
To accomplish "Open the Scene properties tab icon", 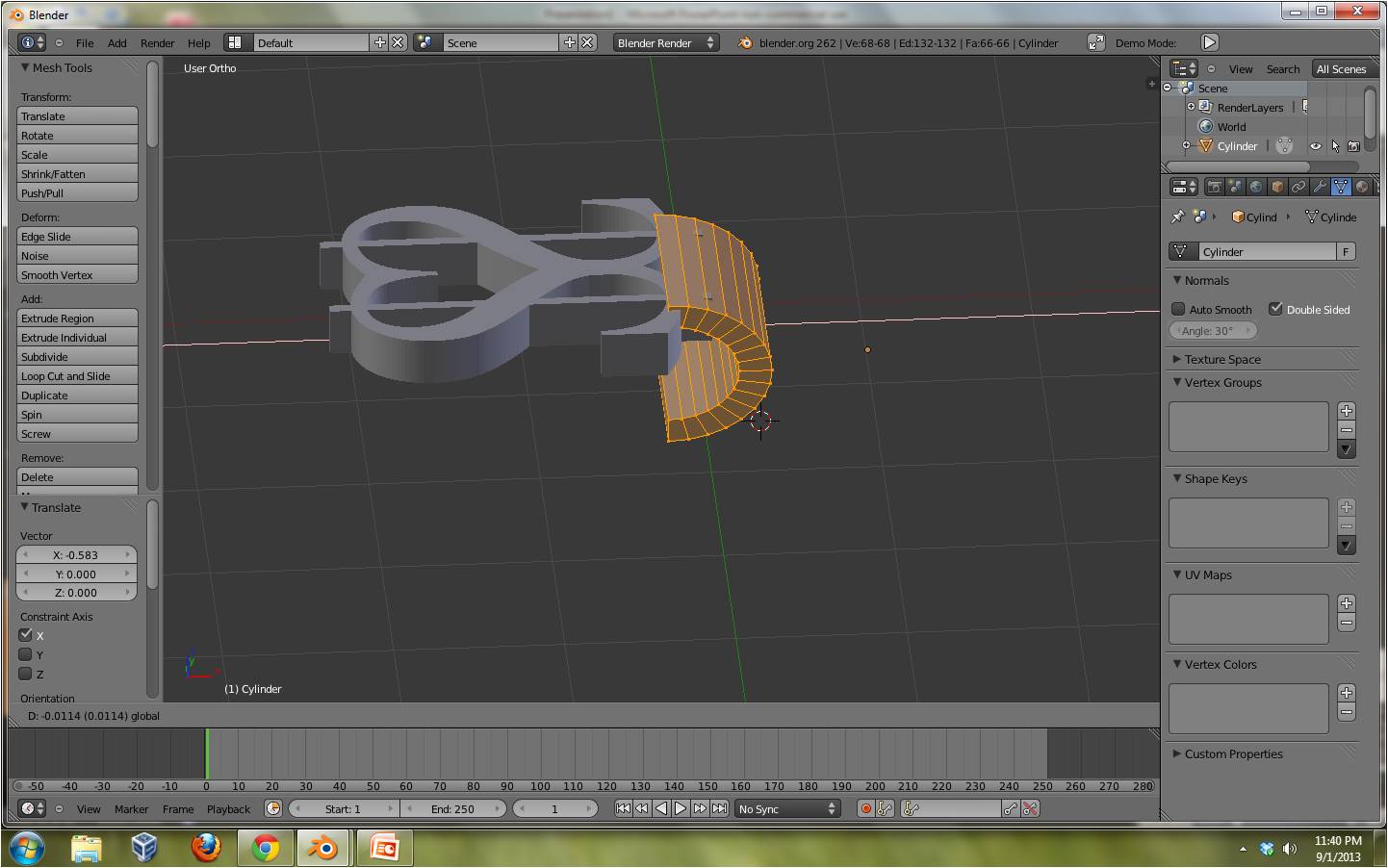I will tap(1235, 187).
